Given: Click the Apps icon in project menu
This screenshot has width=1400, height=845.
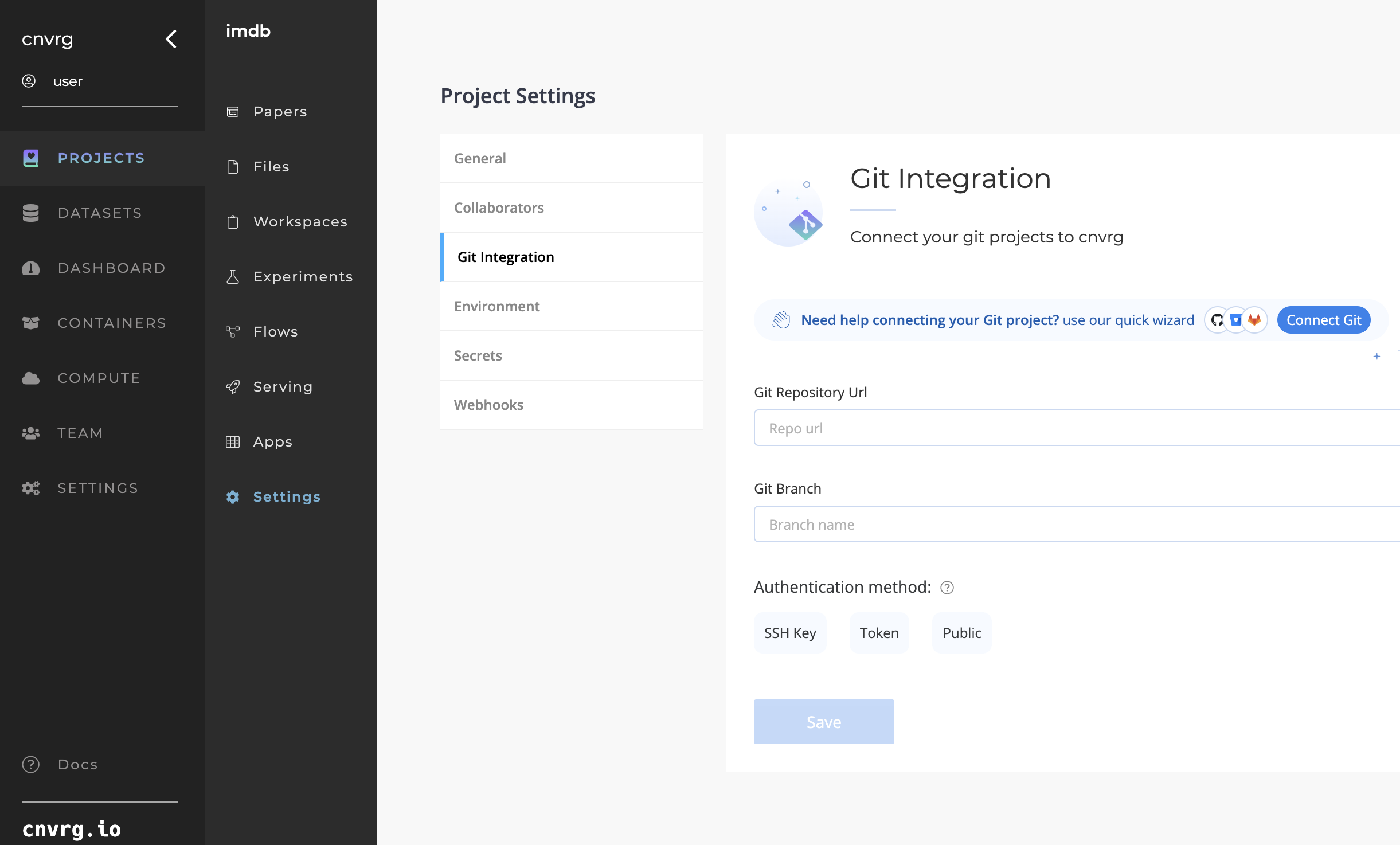Looking at the screenshot, I should pyautogui.click(x=233, y=440).
